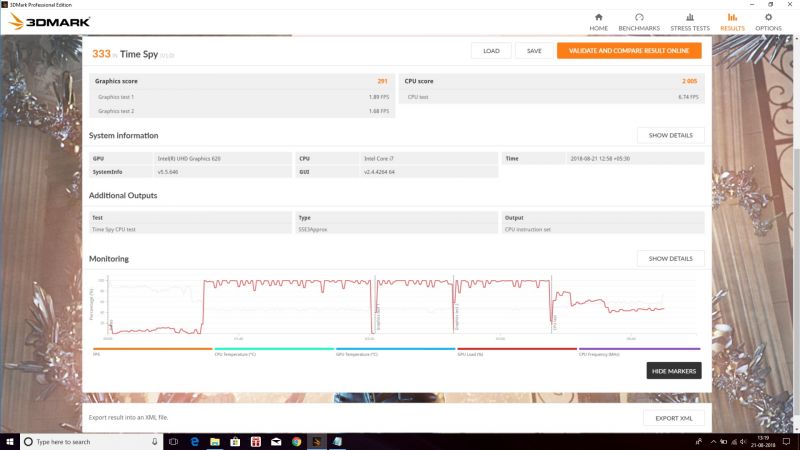Screen dimensions: 800x450
Task: Open the volume control in the system tray
Action: [743, 442]
